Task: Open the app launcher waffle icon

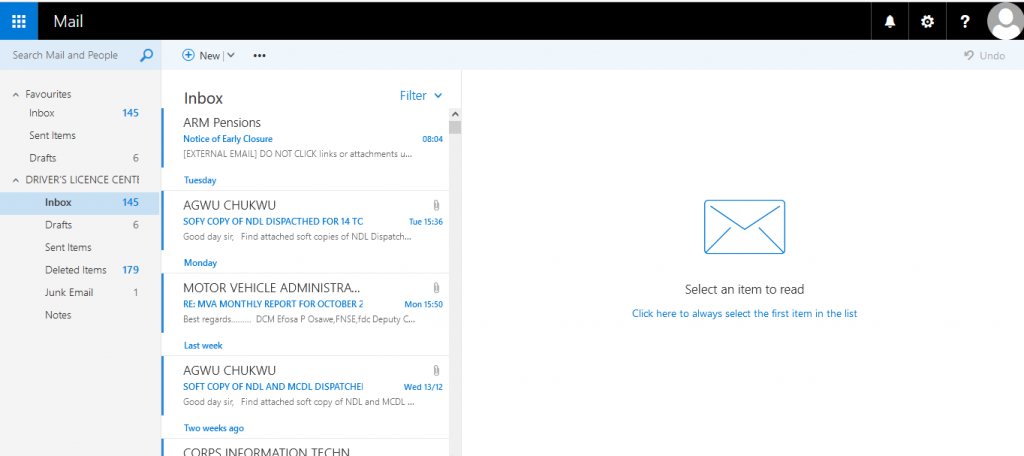Action: [19, 21]
